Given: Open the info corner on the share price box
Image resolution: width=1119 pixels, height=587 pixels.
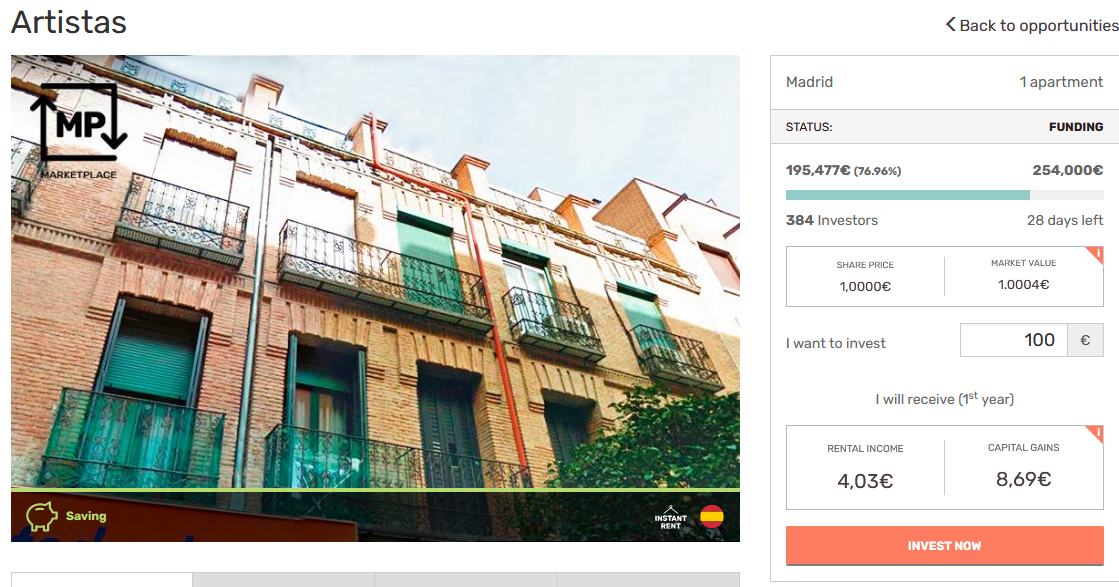Looking at the screenshot, I should click(1095, 255).
